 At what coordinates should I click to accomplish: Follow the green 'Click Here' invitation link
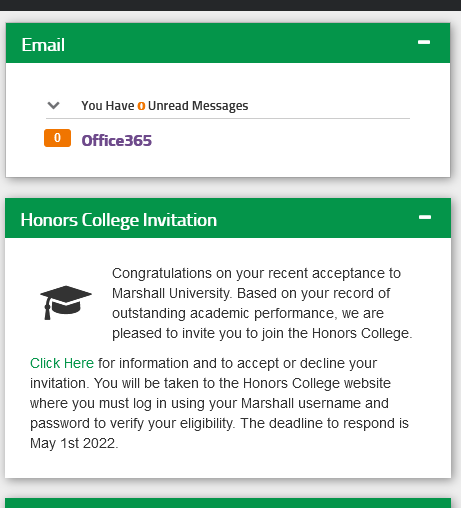pyautogui.click(x=62, y=363)
